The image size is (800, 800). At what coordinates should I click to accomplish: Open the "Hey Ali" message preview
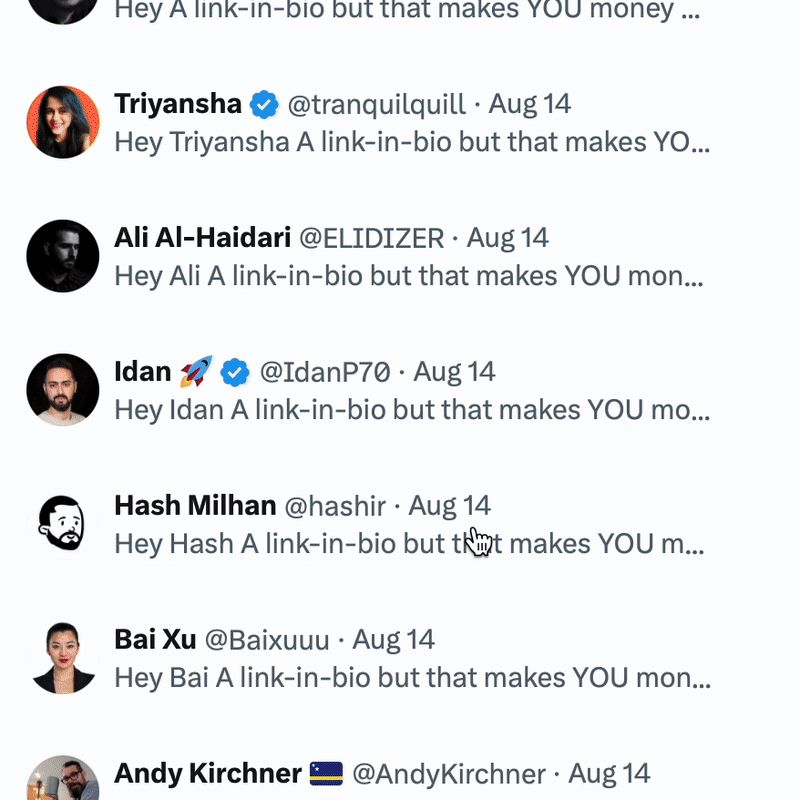click(408, 276)
